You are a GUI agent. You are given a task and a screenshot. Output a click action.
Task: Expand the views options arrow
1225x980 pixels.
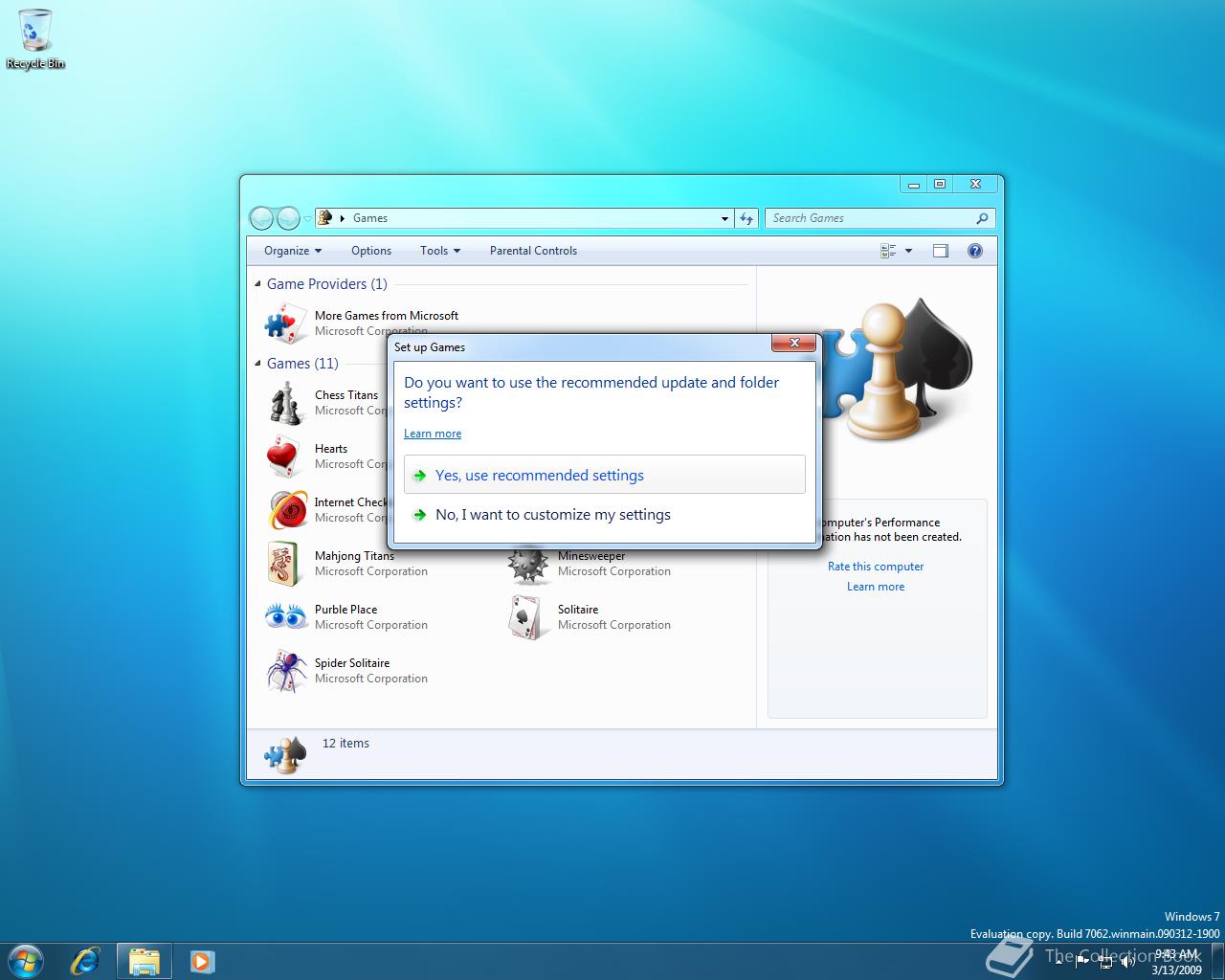(908, 251)
